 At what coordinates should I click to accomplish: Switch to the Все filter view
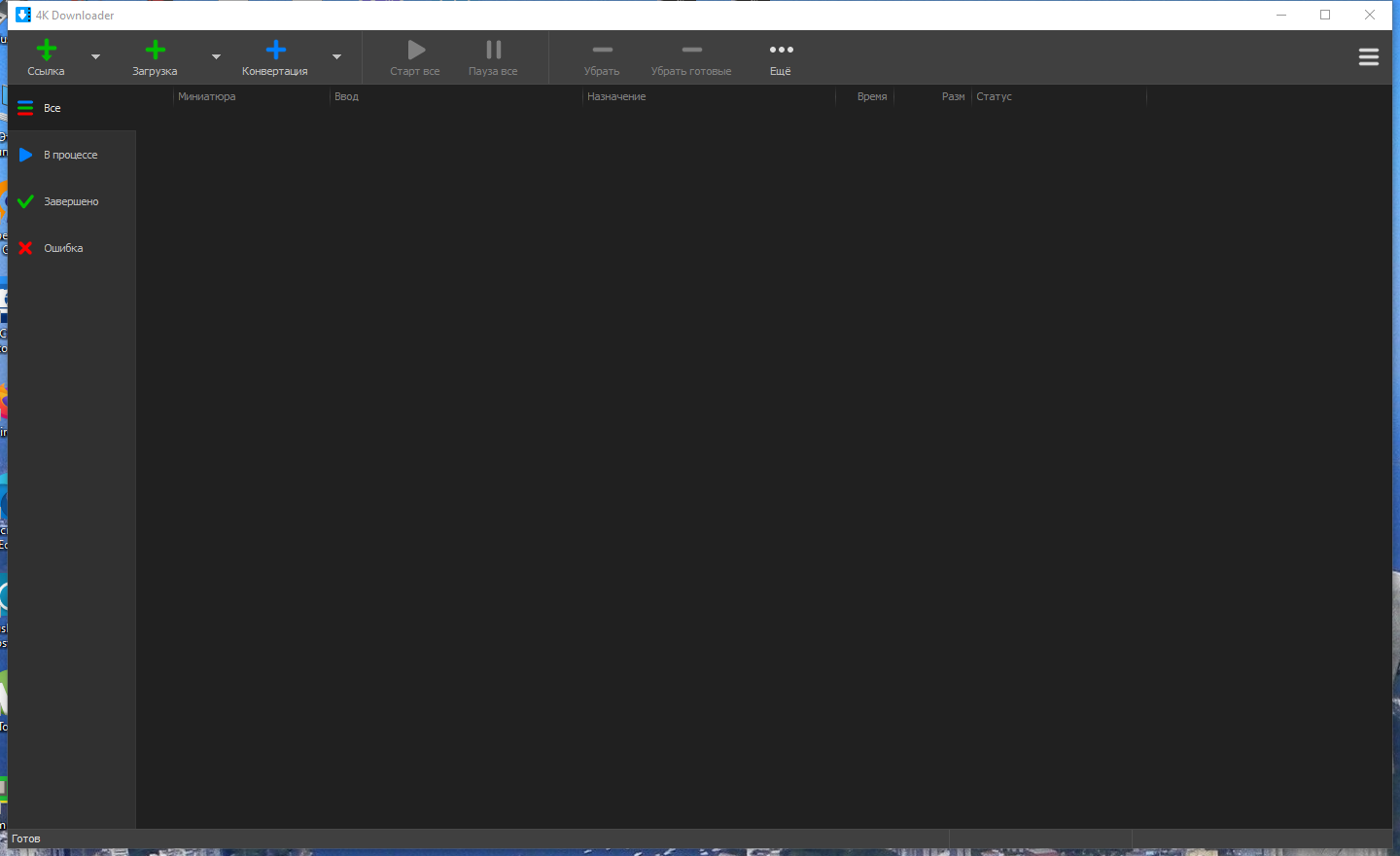coord(51,108)
